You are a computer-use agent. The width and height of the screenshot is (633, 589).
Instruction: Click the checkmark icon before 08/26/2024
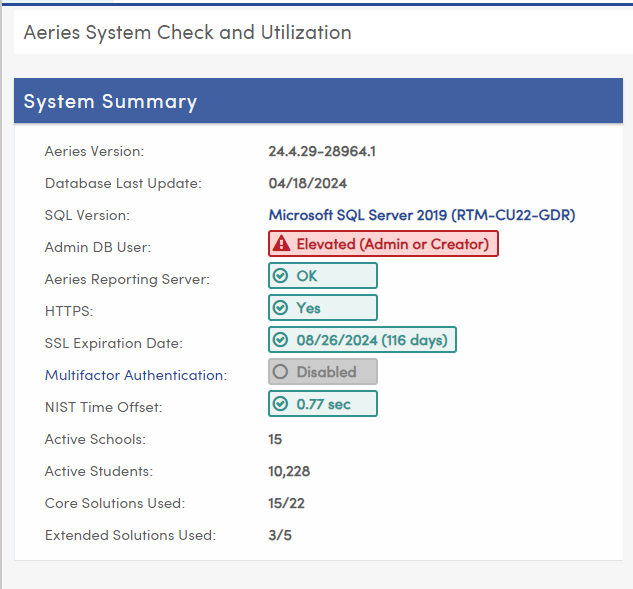pyautogui.click(x=281, y=340)
